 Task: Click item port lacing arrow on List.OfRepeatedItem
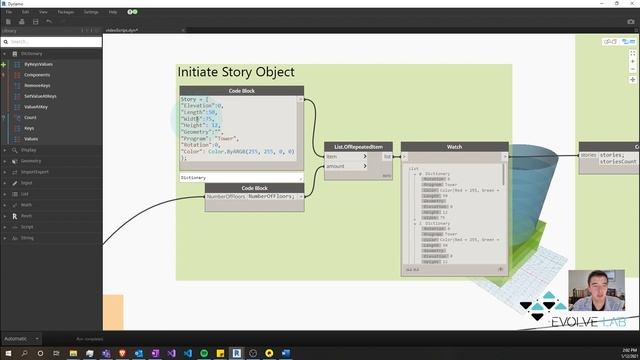[x=364, y=156]
